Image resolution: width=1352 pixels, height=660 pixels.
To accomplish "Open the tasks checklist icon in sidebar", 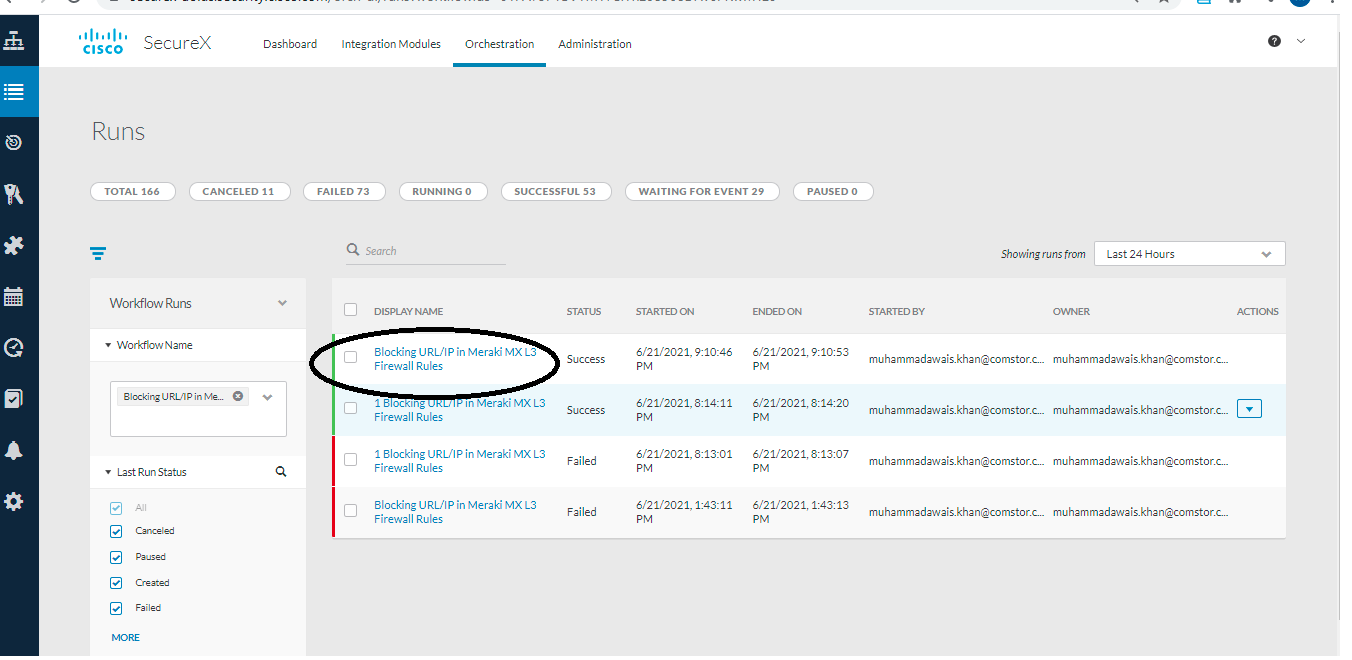I will [x=13, y=399].
